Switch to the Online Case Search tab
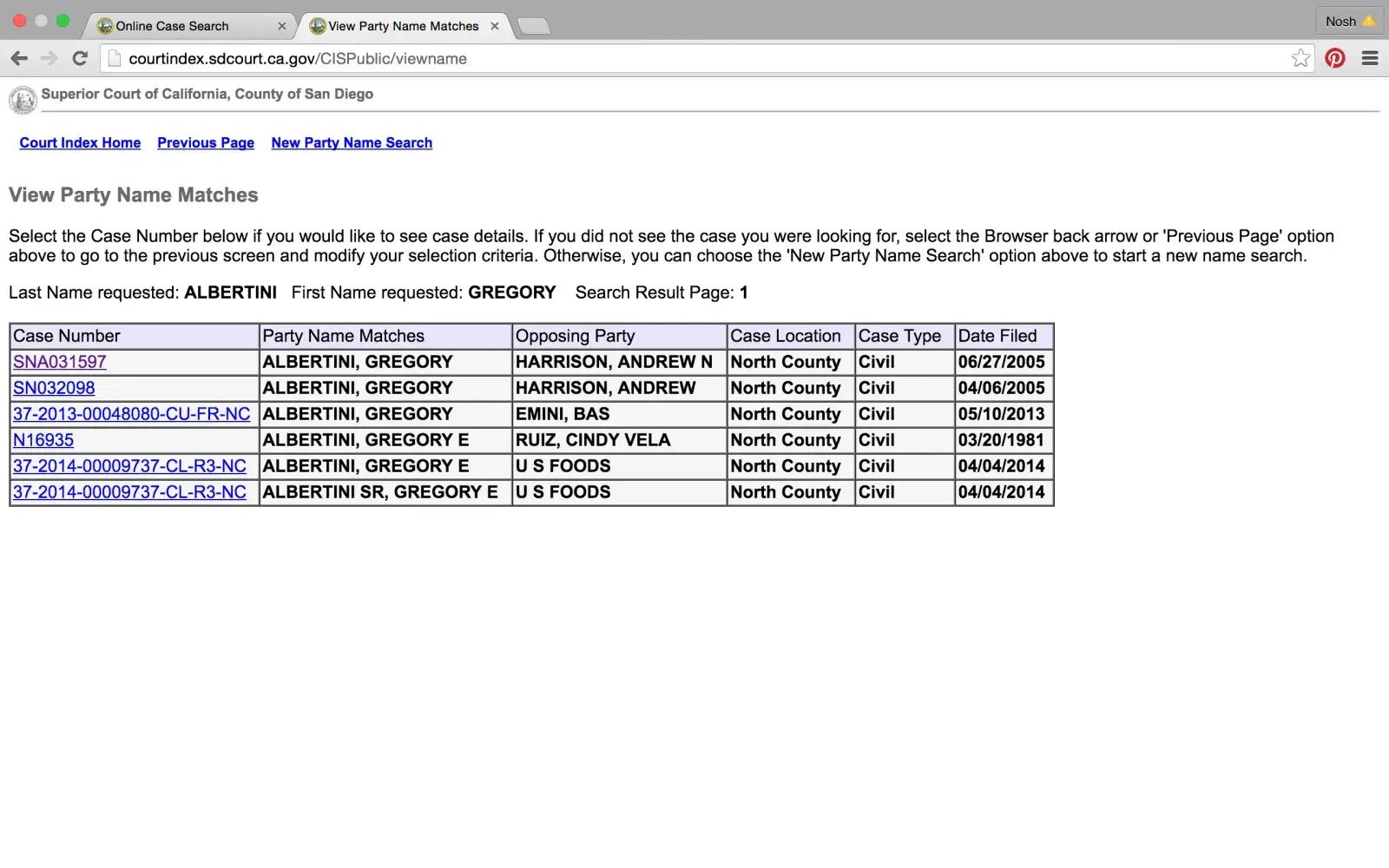 click(x=172, y=26)
